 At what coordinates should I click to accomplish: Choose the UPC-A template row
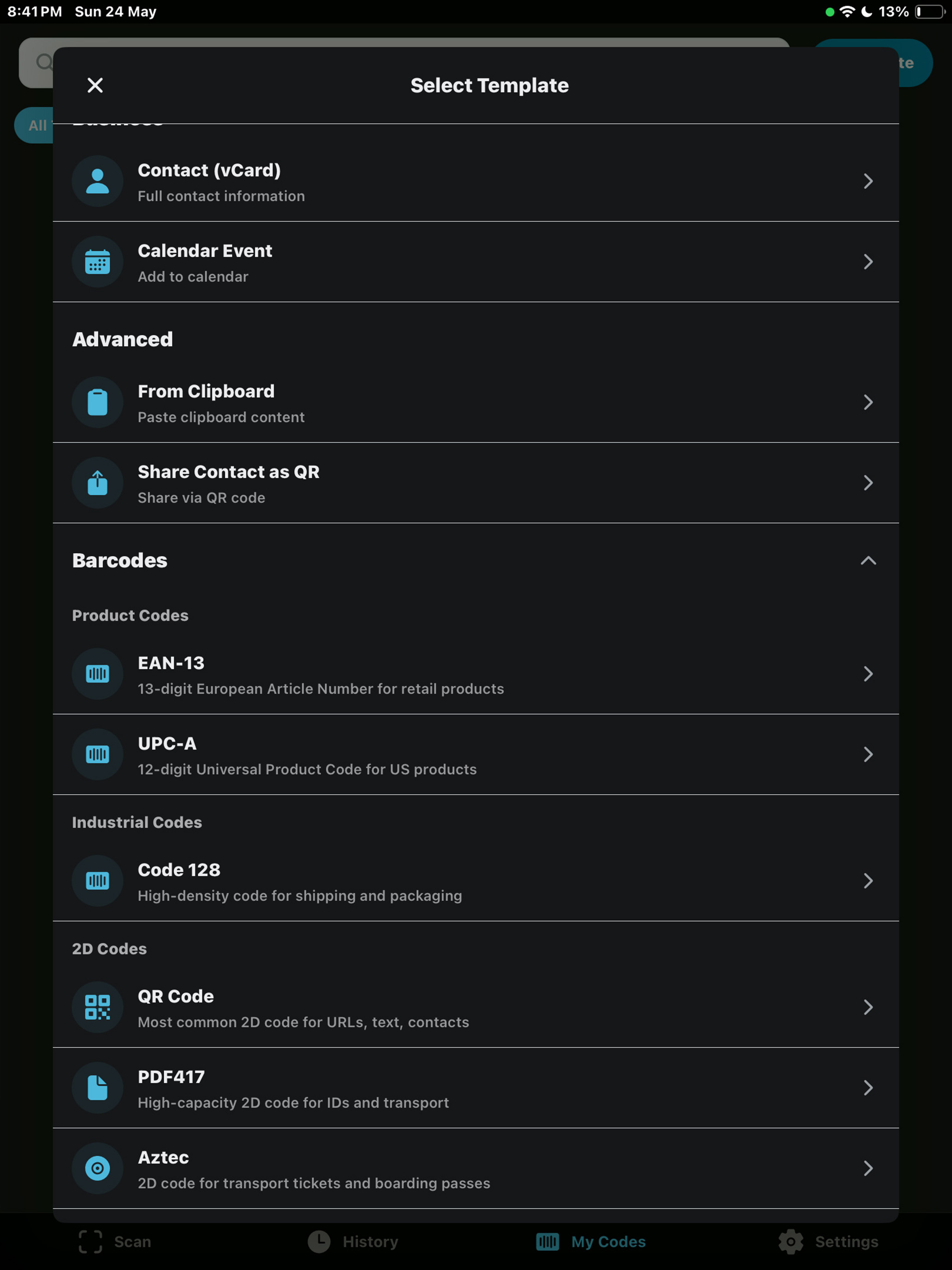pyautogui.click(x=476, y=755)
